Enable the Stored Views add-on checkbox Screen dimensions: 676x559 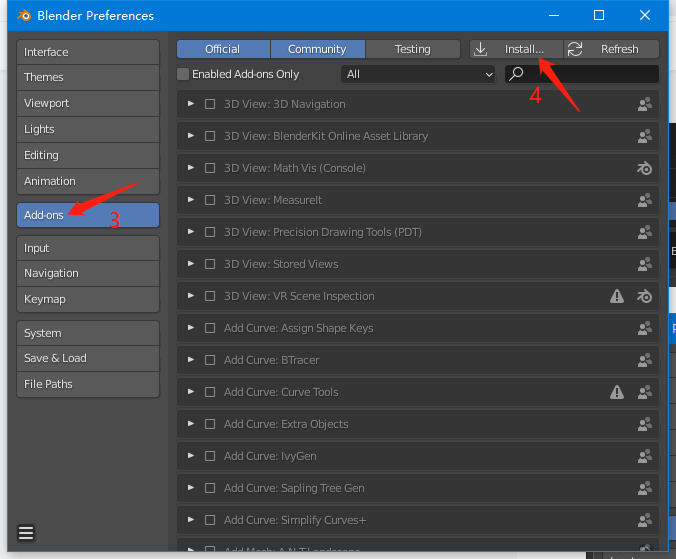[x=210, y=264]
